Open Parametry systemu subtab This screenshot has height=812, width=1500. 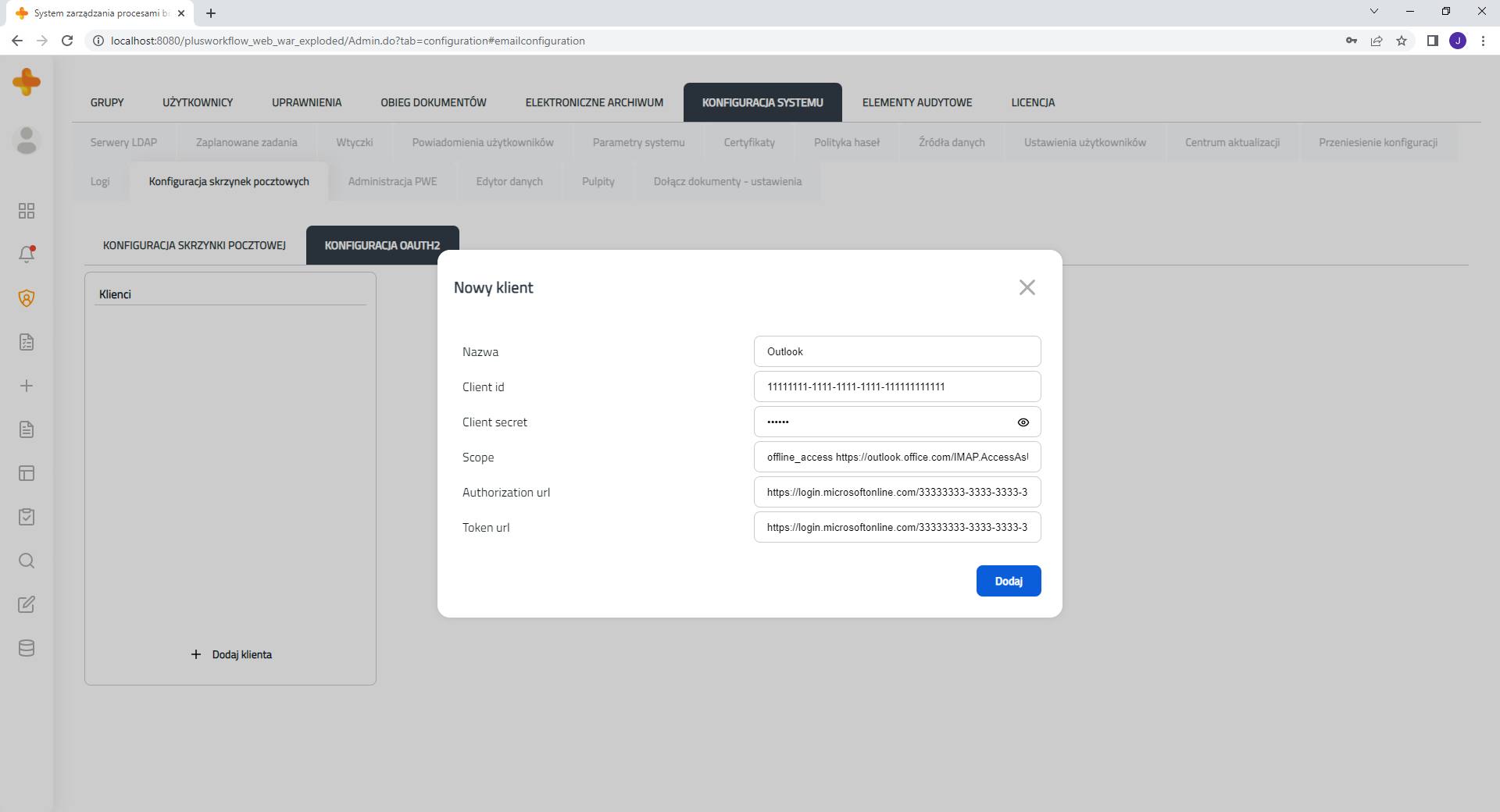pos(638,142)
